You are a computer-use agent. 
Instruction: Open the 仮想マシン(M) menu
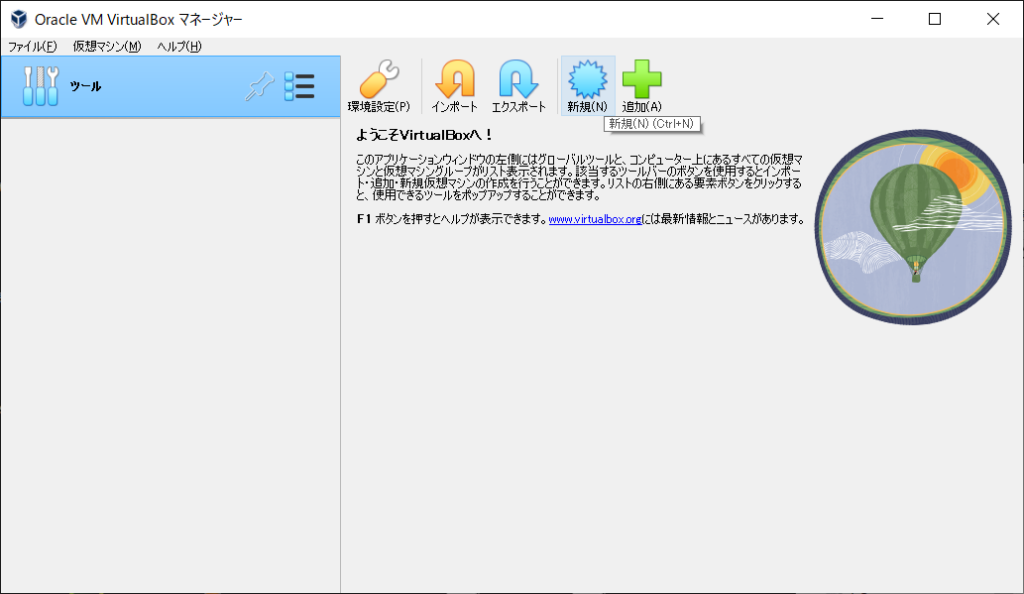[107, 46]
